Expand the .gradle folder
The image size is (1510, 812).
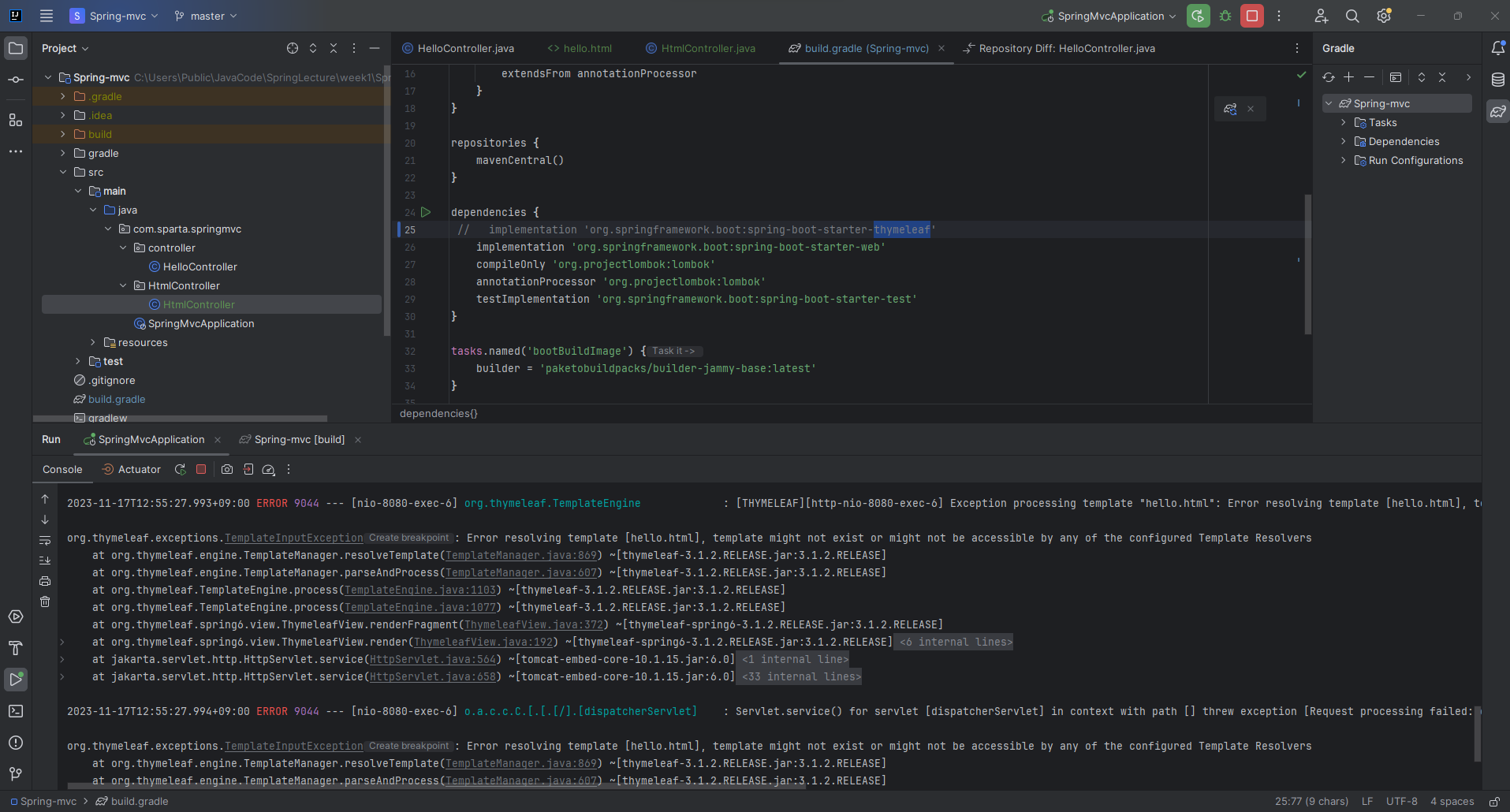click(63, 96)
